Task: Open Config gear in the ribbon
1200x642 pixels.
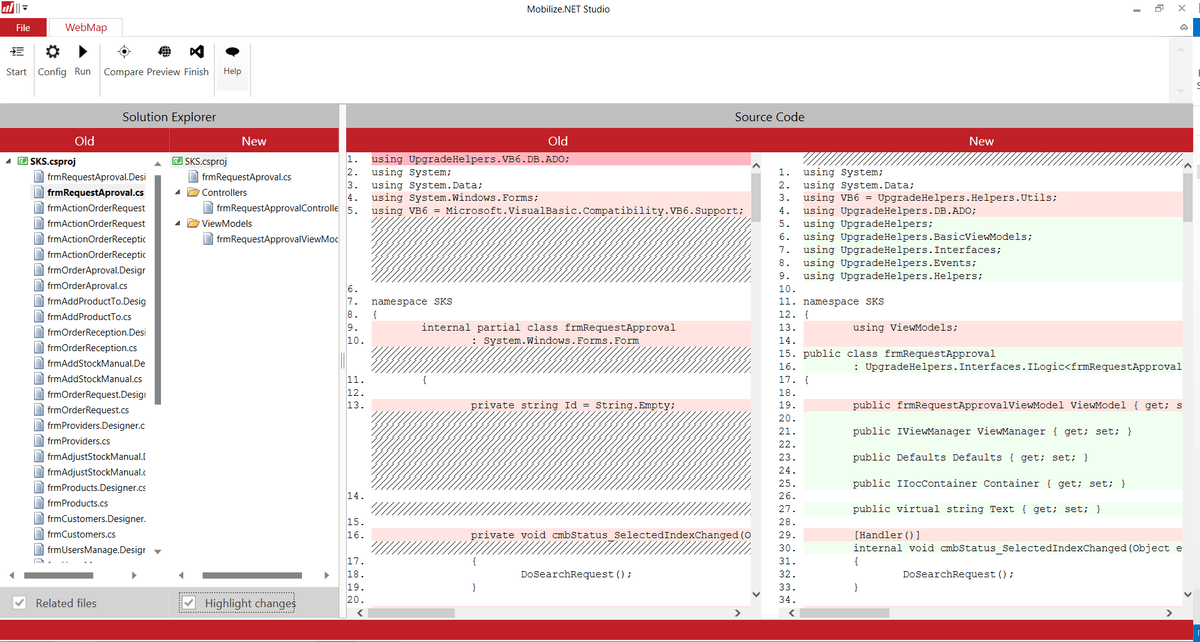Action: point(52,52)
